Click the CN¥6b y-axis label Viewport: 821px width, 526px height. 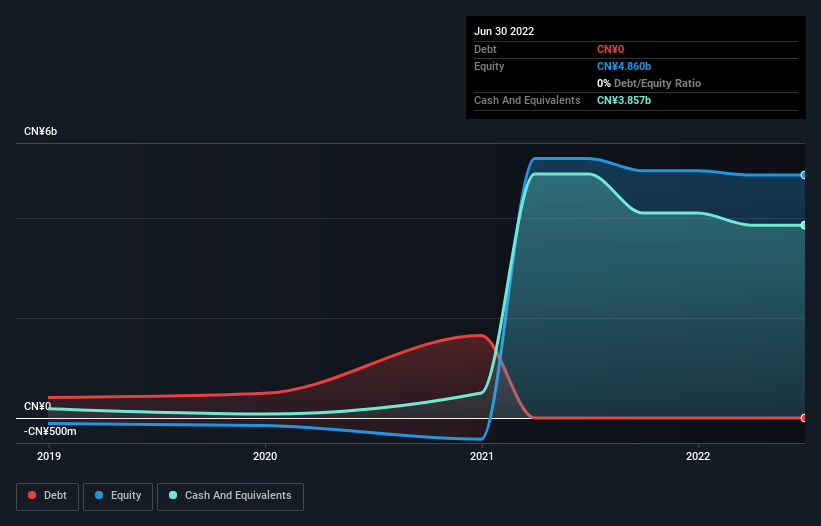pos(40,131)
